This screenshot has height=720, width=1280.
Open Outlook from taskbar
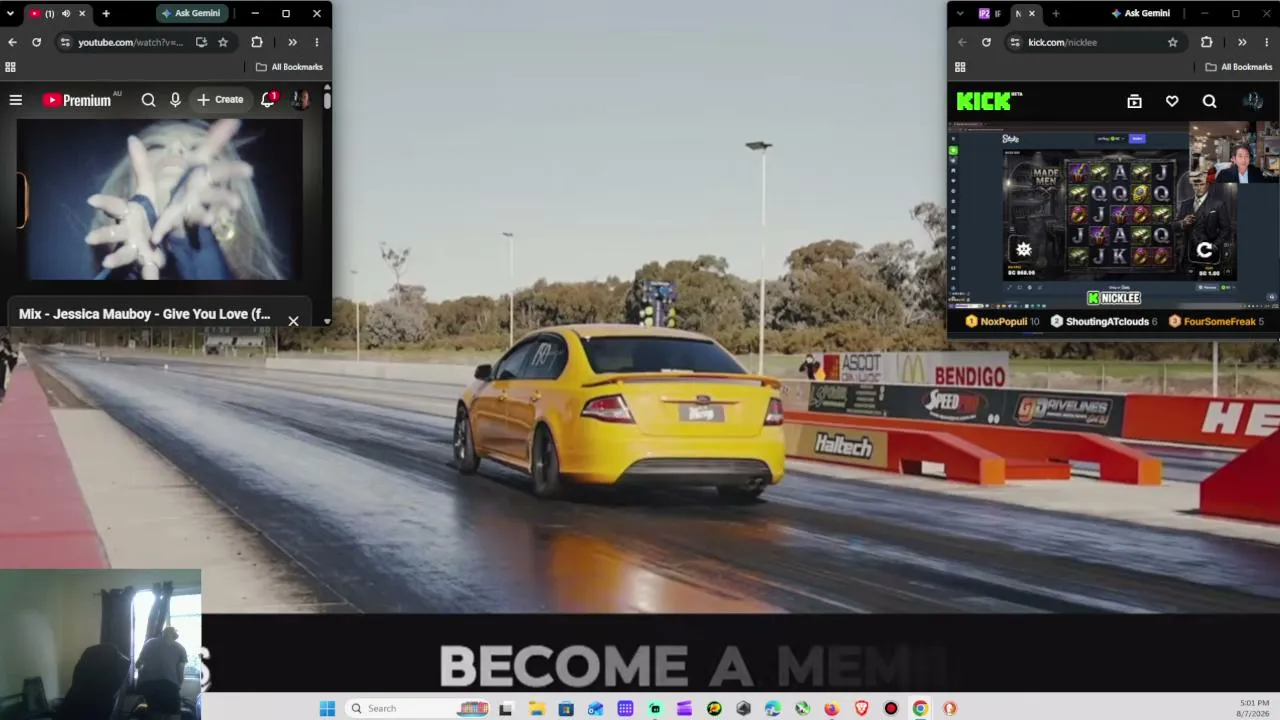pyautogui.click(x=596, y=708)
